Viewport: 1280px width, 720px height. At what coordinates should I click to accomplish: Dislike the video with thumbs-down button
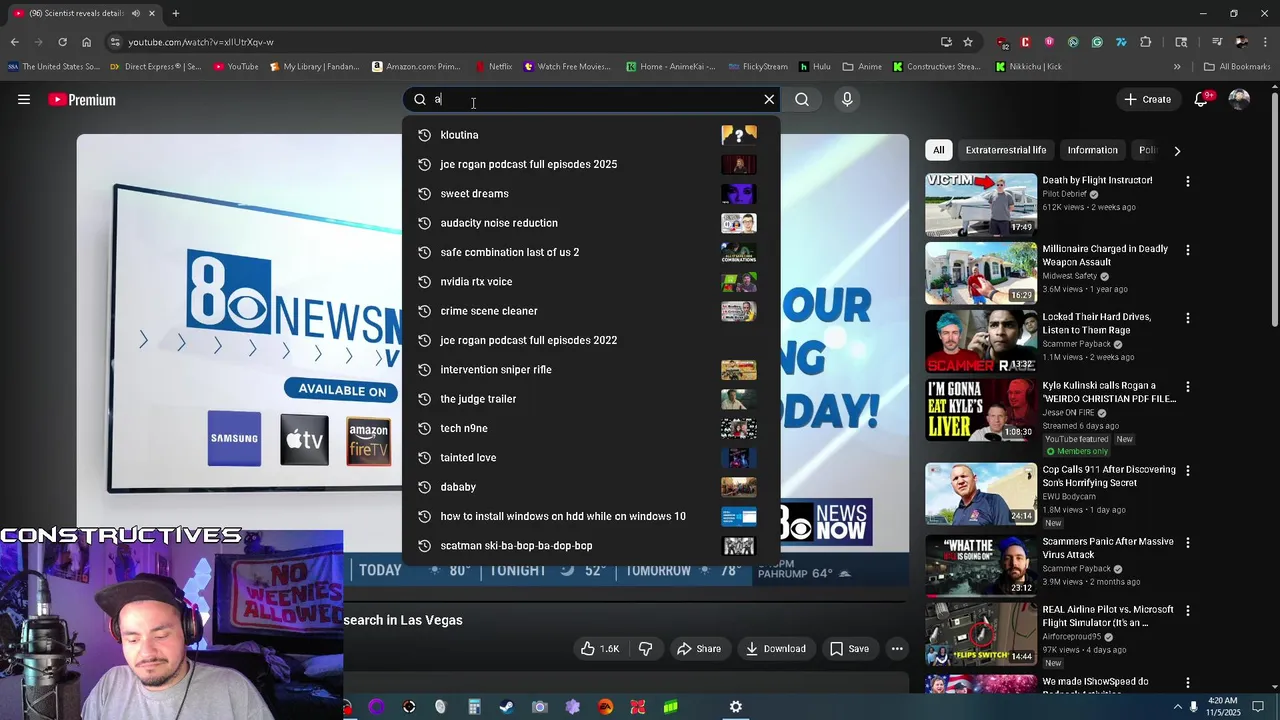tap(645, 649)
